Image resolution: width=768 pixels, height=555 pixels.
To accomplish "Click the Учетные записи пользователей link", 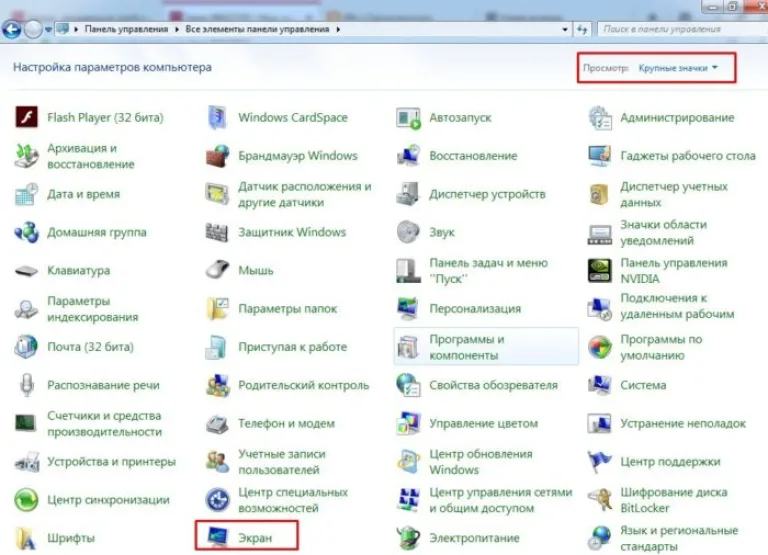I will (x=282, y=462).
